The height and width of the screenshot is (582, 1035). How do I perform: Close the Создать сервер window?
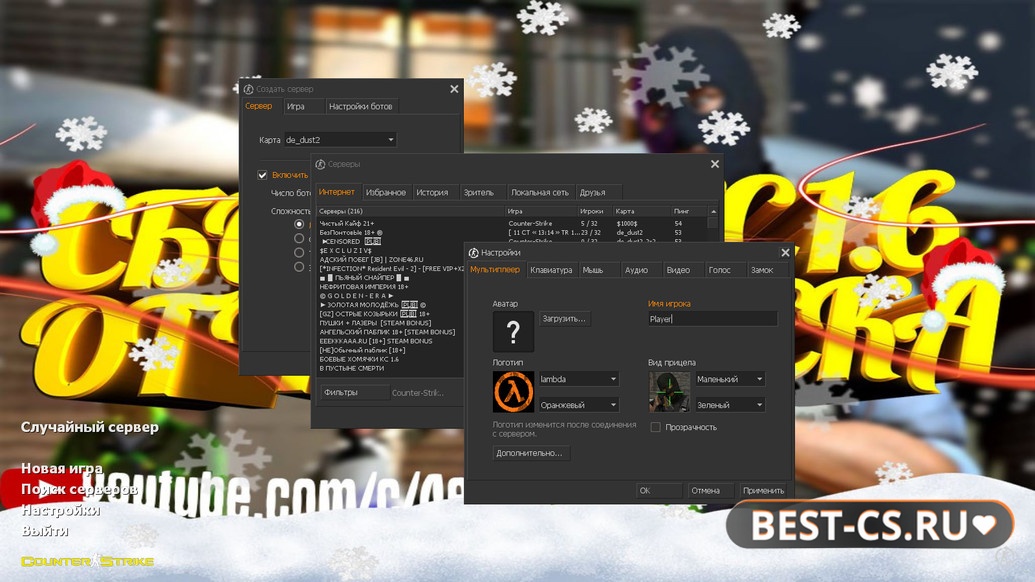tap(454, 89)
